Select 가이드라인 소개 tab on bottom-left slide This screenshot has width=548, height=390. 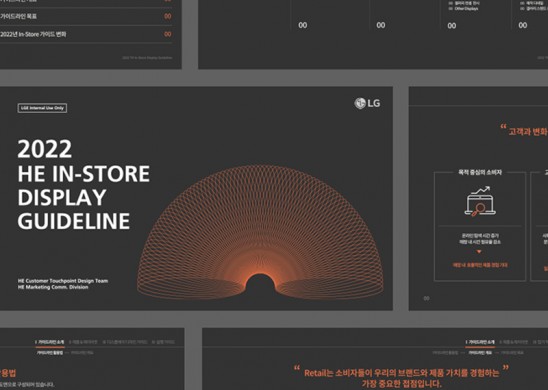point(50,342)
